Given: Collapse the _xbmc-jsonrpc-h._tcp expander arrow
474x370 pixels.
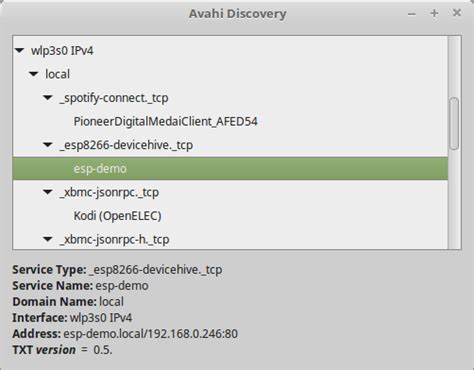Looking at the screenshot, I should click(x=48, y=239).
